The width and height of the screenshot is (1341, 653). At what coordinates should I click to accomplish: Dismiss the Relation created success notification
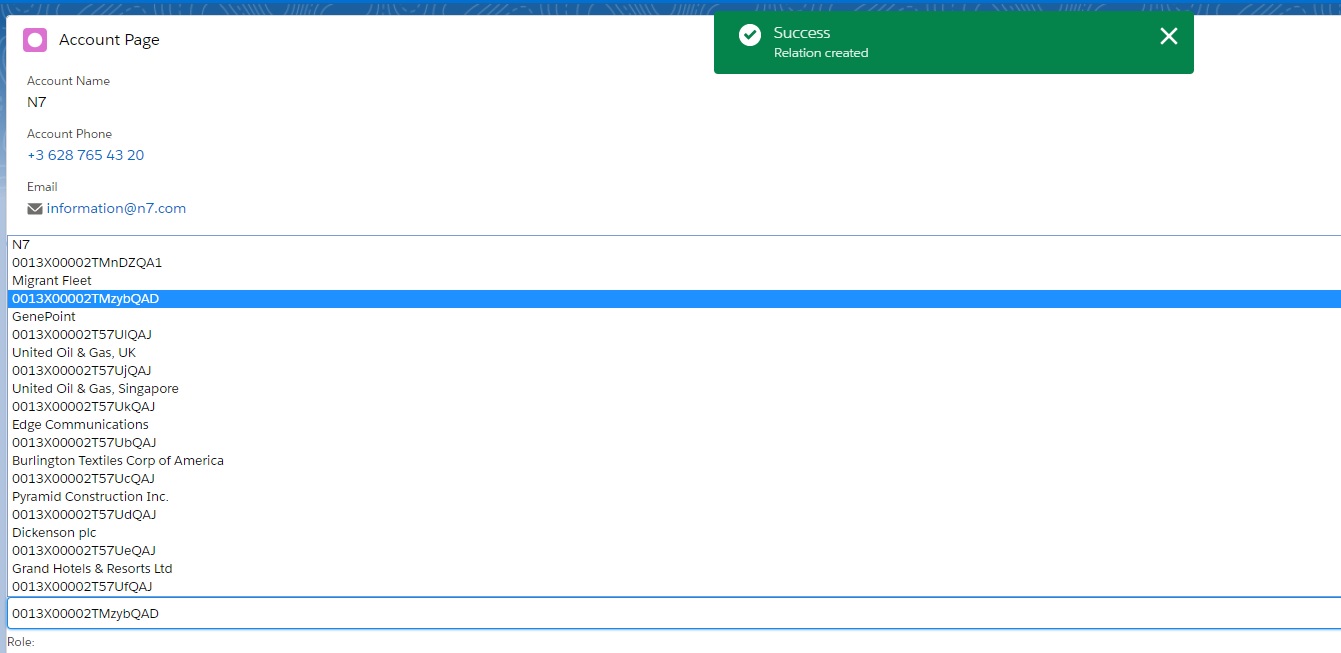pos(1167,36)
